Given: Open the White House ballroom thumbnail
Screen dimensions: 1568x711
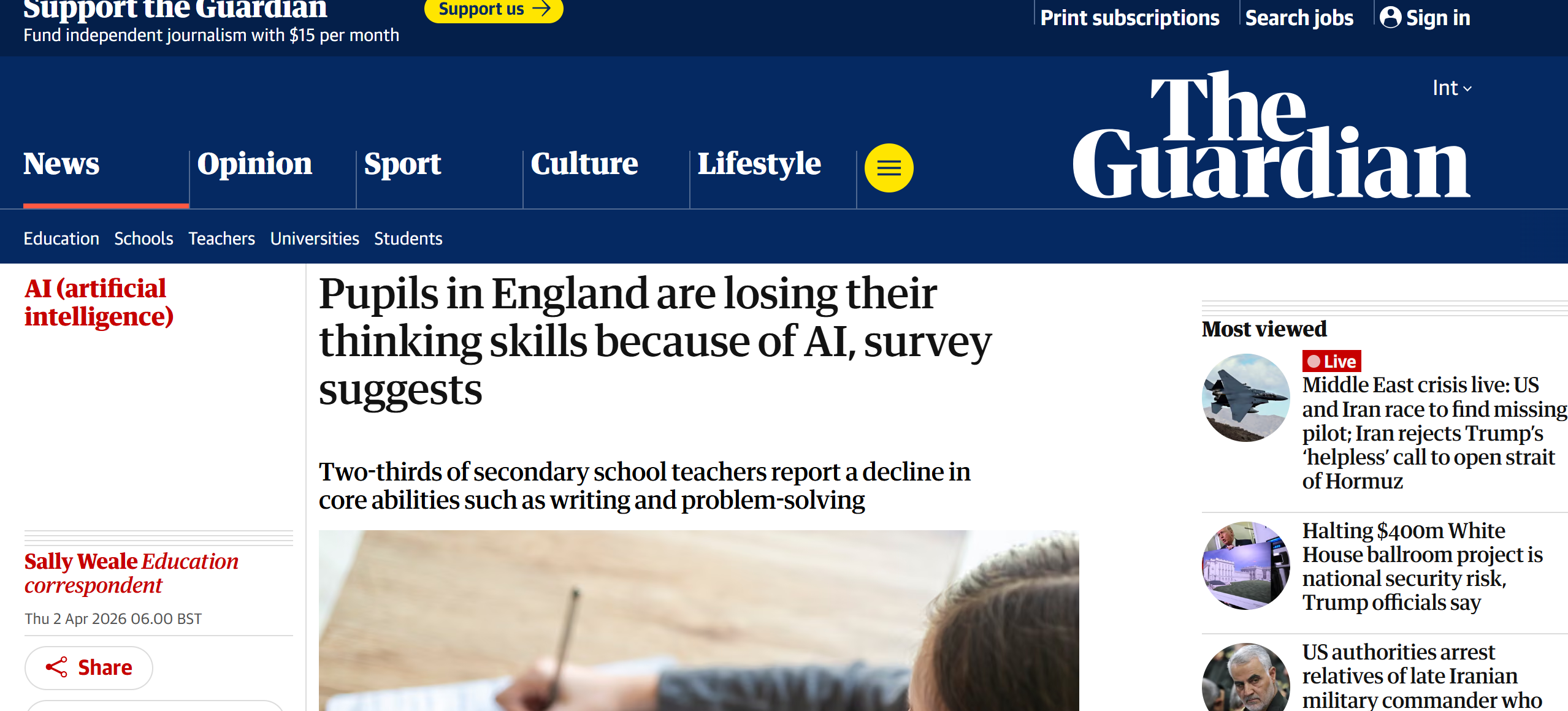Looking at the screenshot, I should tap(1245, 565).
